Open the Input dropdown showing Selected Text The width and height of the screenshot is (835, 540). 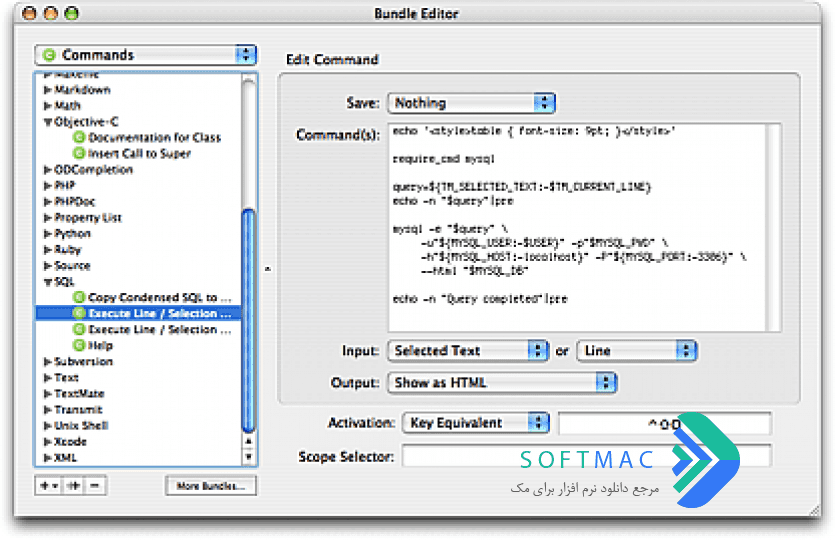pyautogui.click(x=468, y=350)
